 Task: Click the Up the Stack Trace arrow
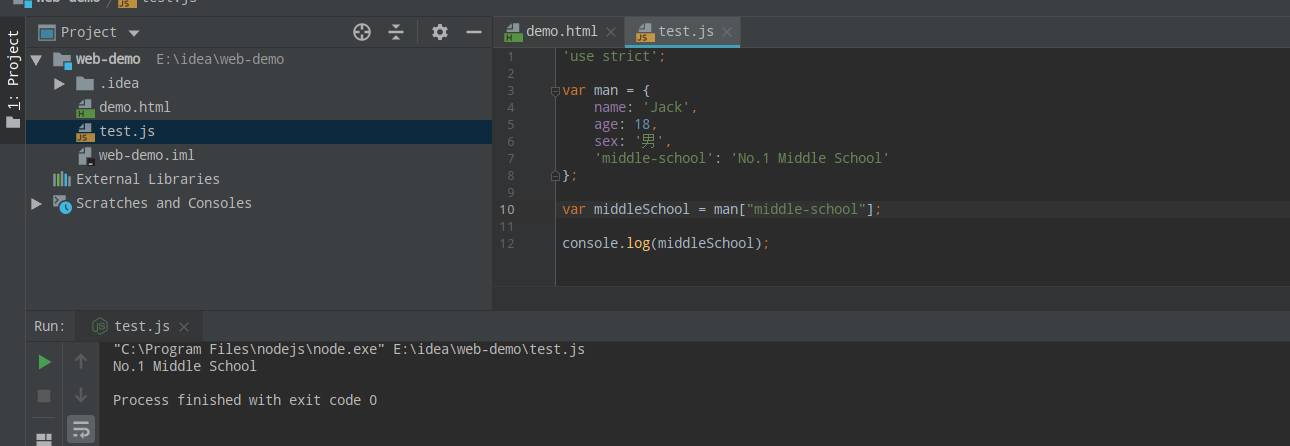click(81, 362)
